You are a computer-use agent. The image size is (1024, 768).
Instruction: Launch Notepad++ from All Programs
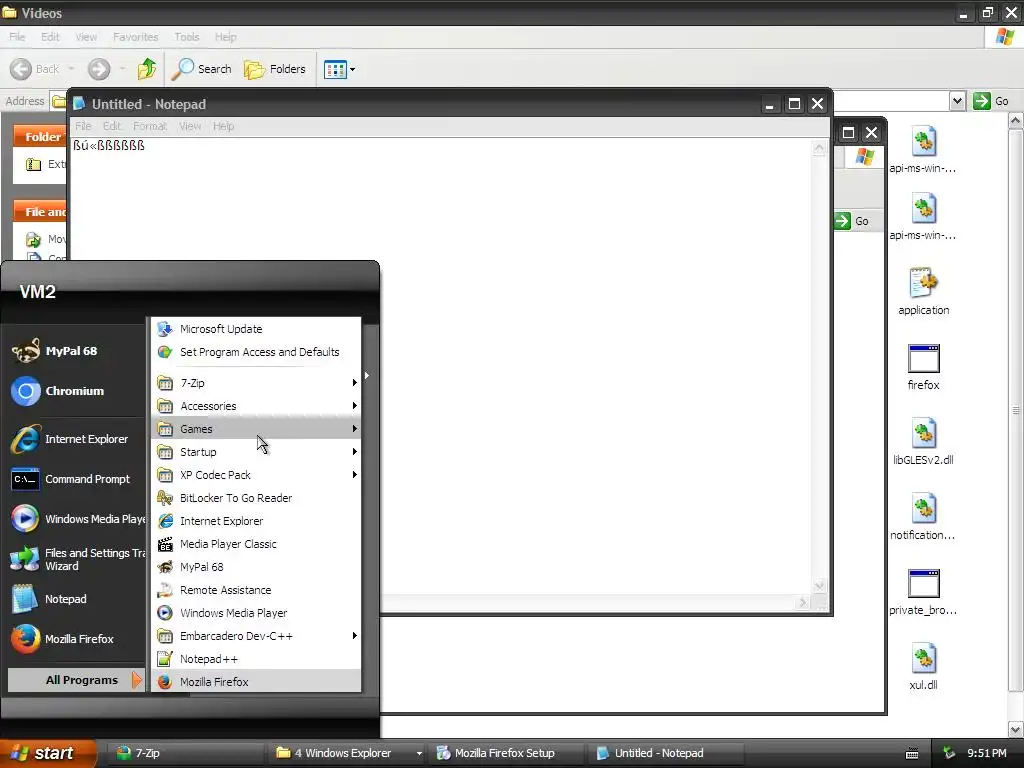click(x=256, y=659)
